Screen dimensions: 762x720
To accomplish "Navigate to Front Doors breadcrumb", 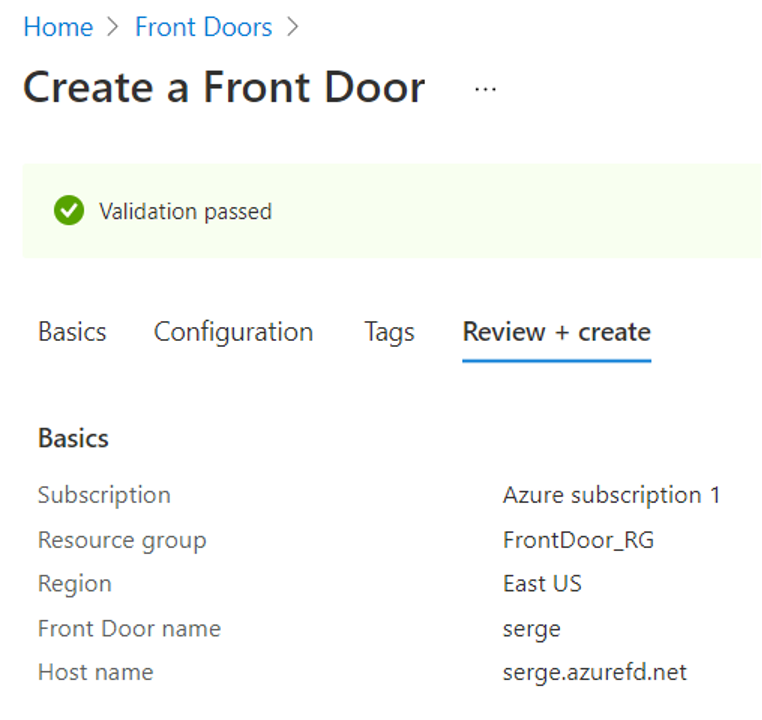I will click(x=204, y=27).
